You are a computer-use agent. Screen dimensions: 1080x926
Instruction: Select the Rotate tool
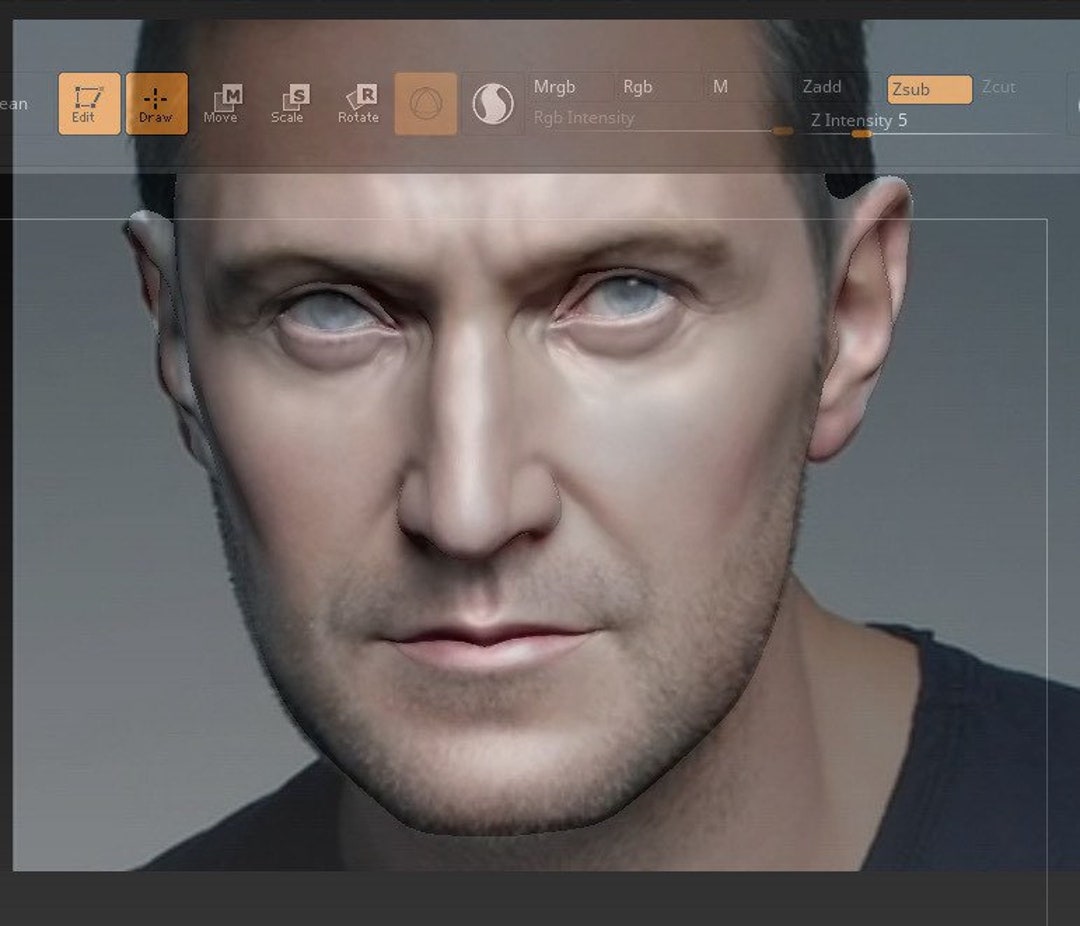358,103
